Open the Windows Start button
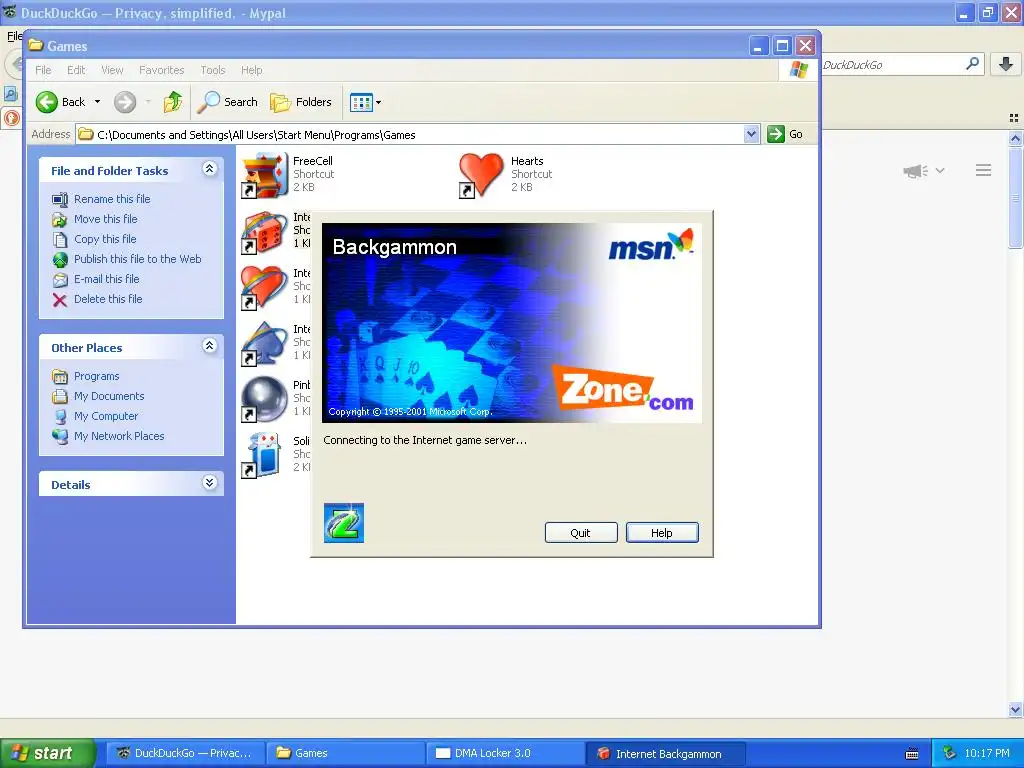 coord(47,753)
